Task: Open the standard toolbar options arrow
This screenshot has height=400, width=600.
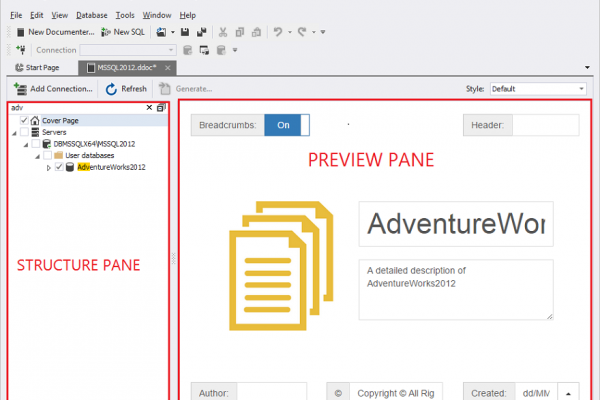Action: tap(323, 32)
